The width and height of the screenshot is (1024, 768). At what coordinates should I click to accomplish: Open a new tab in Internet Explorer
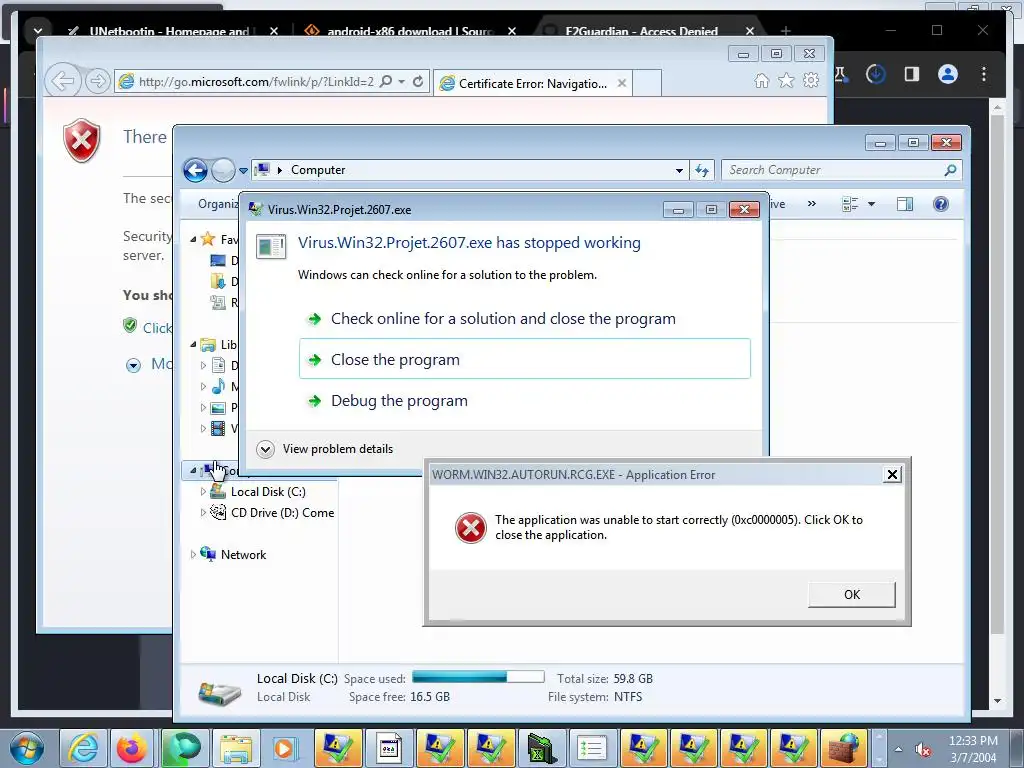[x=647, y=83]
